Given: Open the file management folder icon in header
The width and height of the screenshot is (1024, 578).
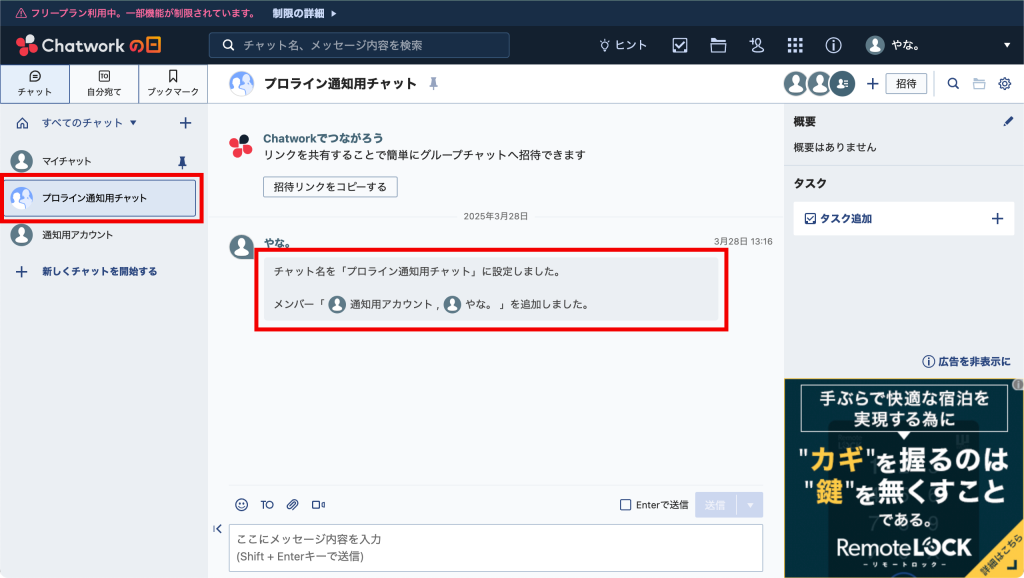Looking at the screenshot, I should pyautogui.click(x=718, y=45).
